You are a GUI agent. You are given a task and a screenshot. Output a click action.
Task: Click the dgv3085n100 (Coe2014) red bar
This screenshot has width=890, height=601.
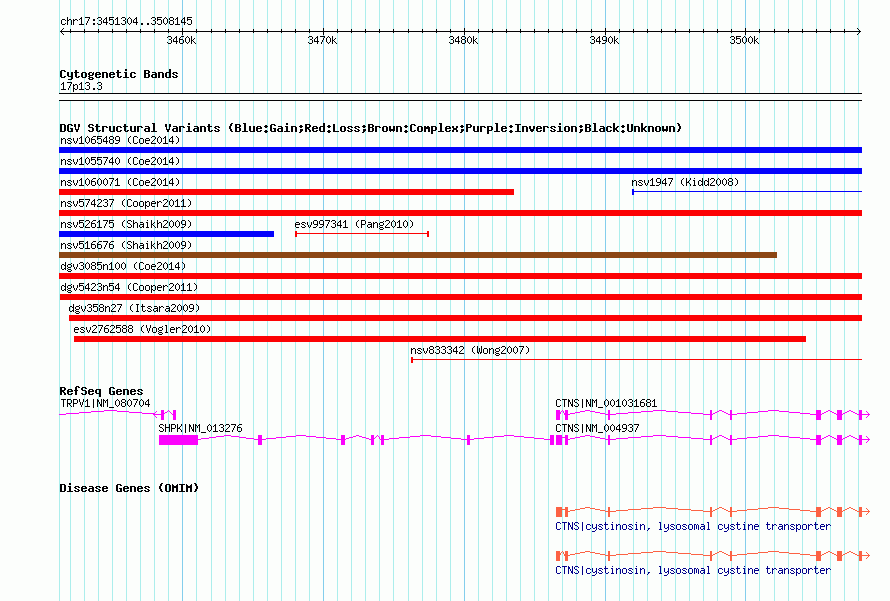coord(460,276)
